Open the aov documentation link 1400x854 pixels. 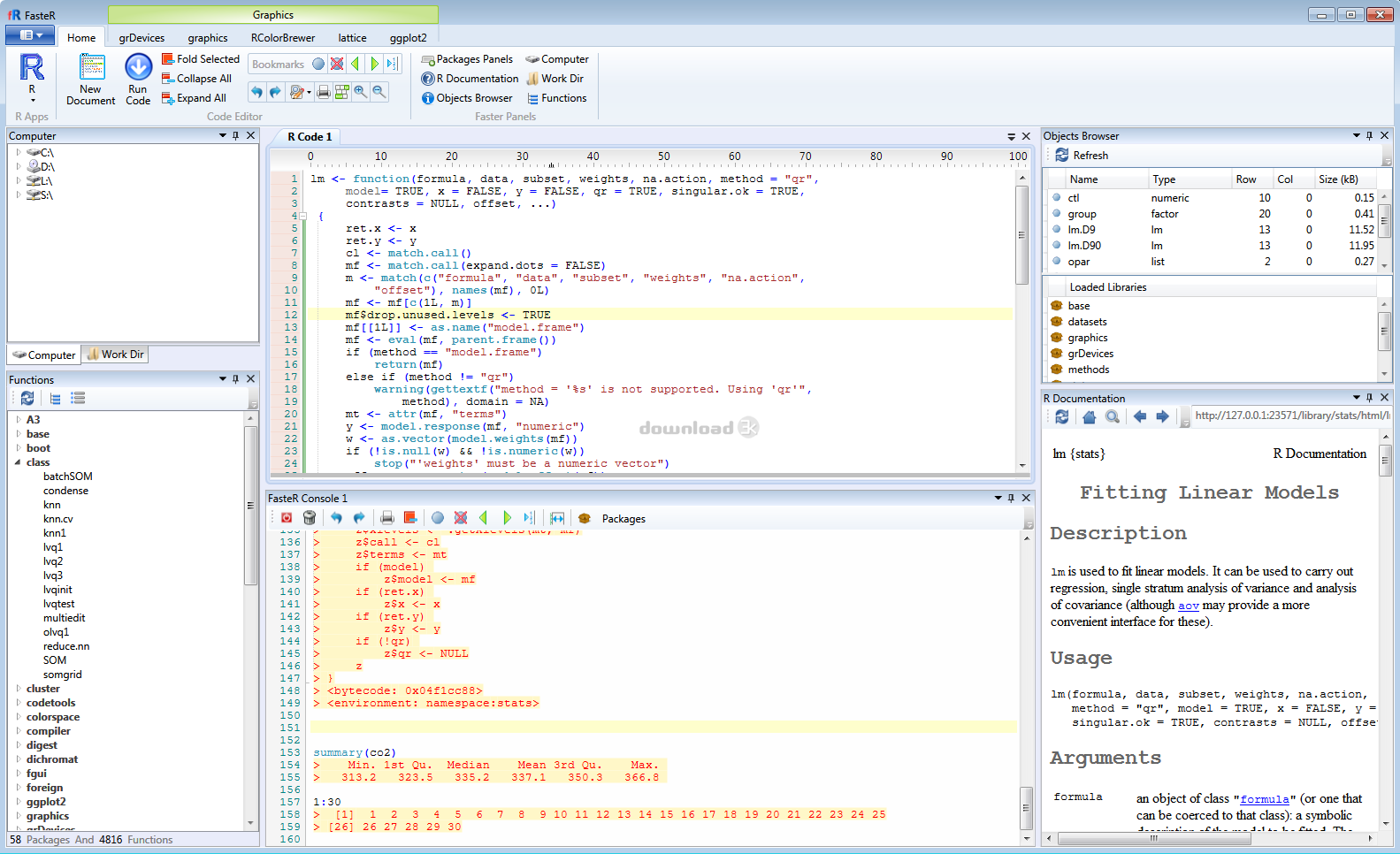point(1189,606)
